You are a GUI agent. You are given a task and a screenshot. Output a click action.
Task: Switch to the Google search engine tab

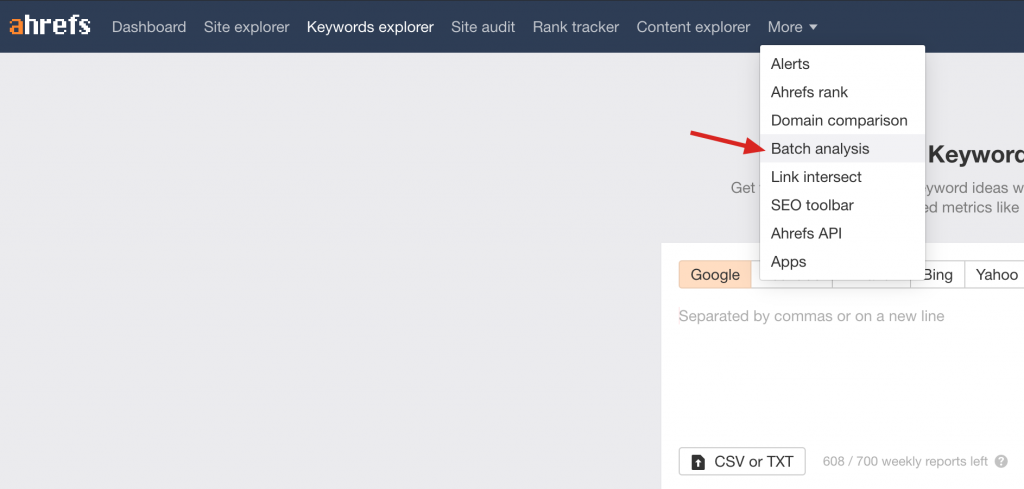715,275
